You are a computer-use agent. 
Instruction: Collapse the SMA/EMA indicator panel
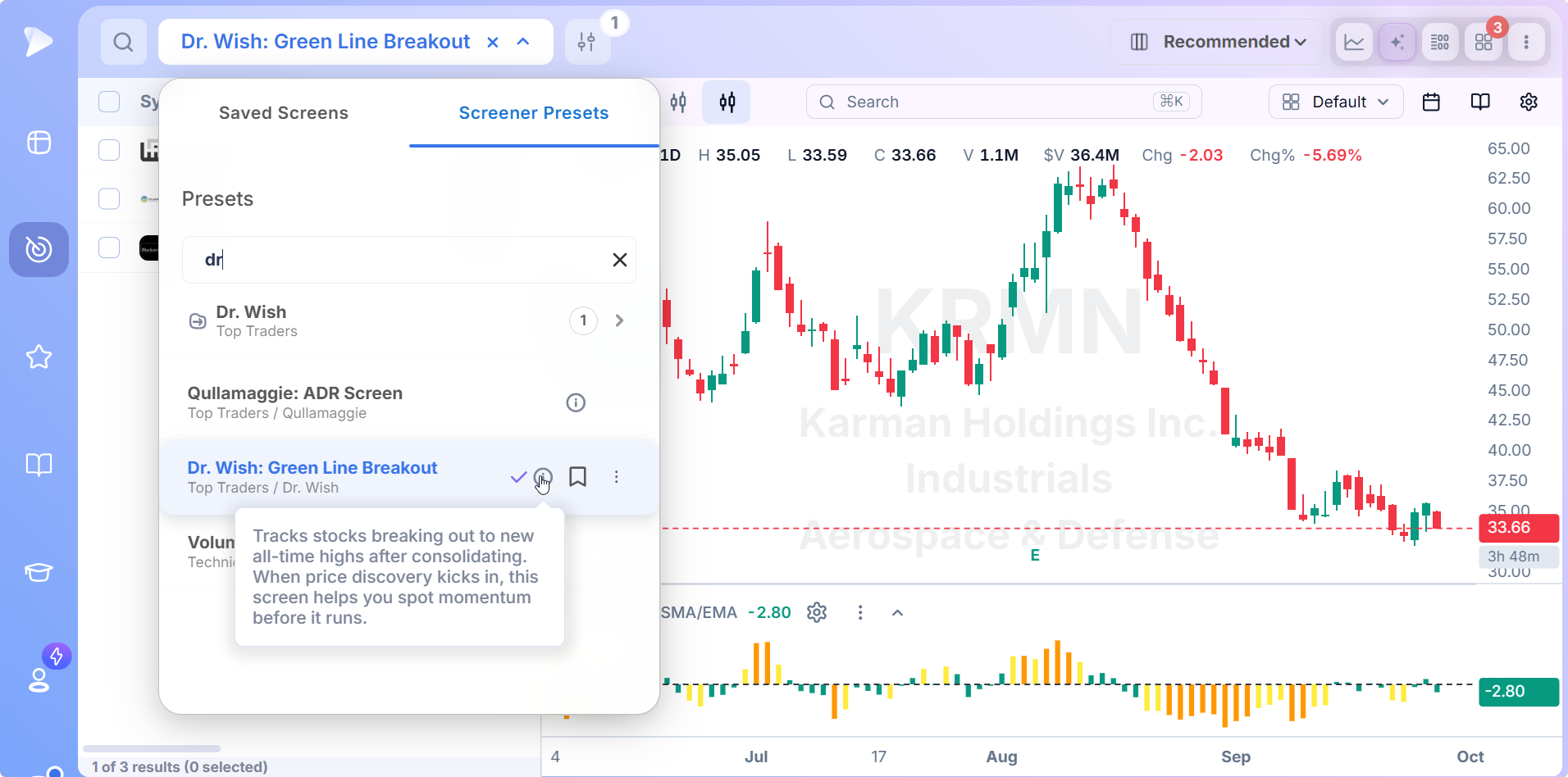(898, 612)
